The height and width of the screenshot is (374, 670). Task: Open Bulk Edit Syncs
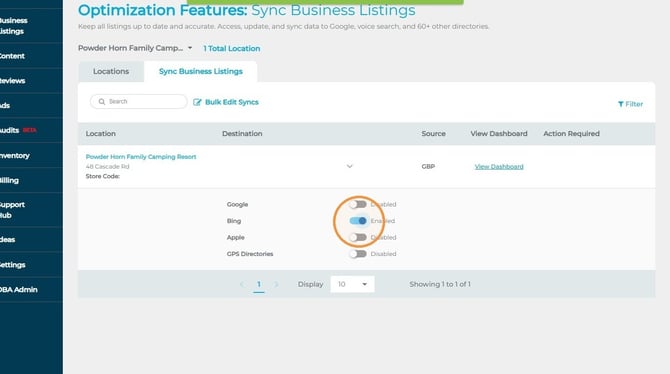226,102
